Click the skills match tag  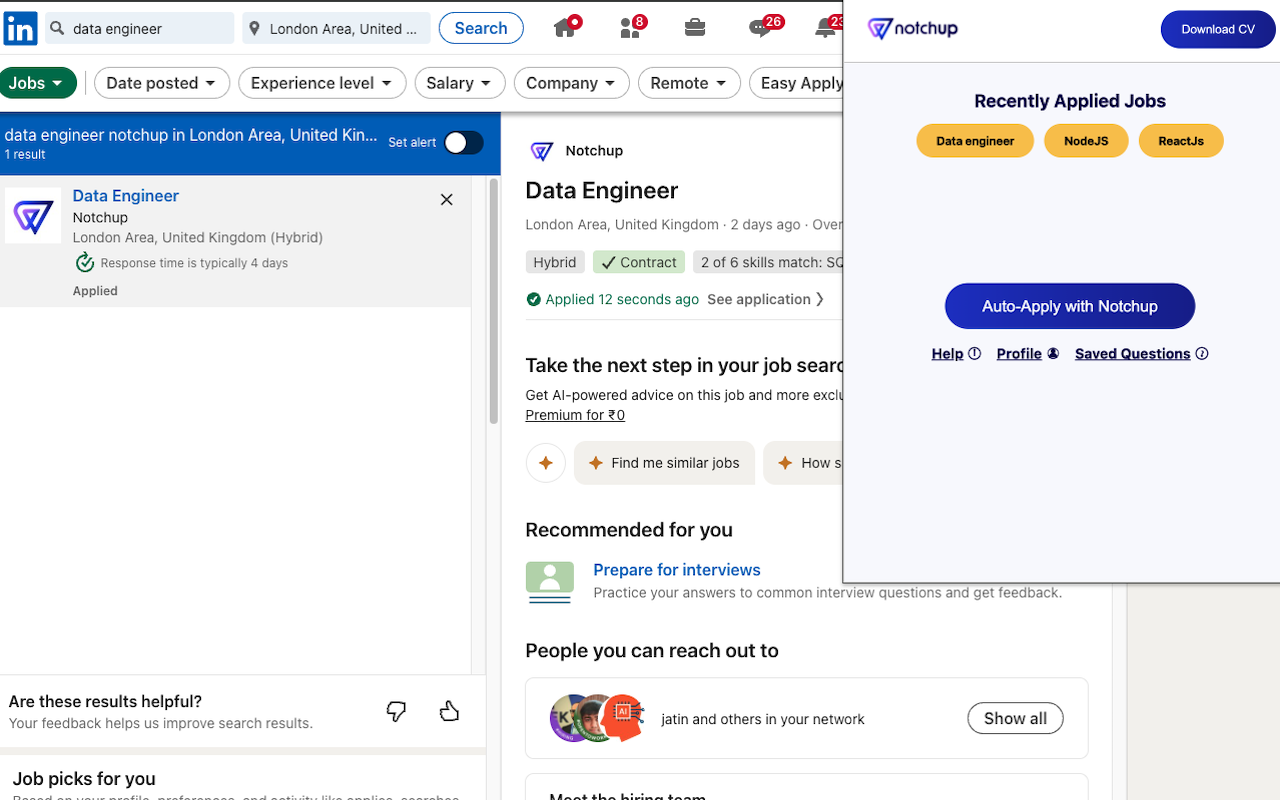[768, 262]
